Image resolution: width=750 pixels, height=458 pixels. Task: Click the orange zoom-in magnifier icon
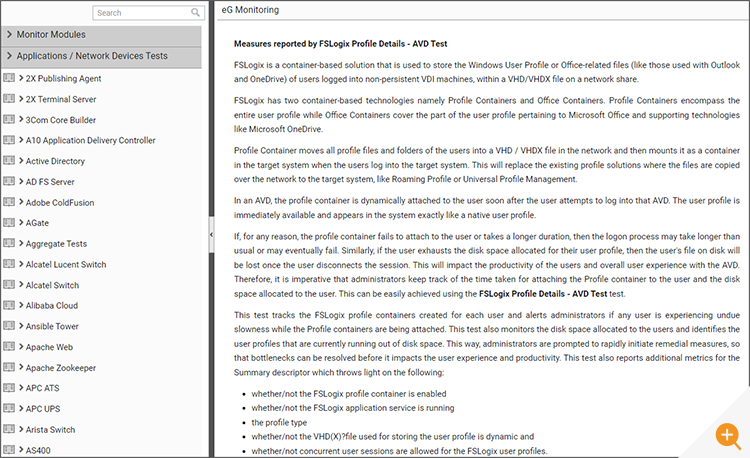click(728, 436)
